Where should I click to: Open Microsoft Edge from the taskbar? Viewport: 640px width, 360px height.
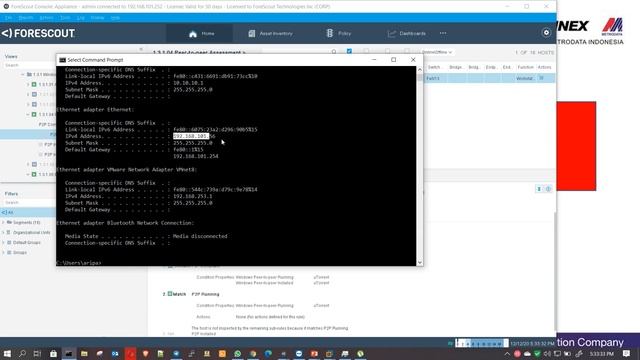coord(268,353)
